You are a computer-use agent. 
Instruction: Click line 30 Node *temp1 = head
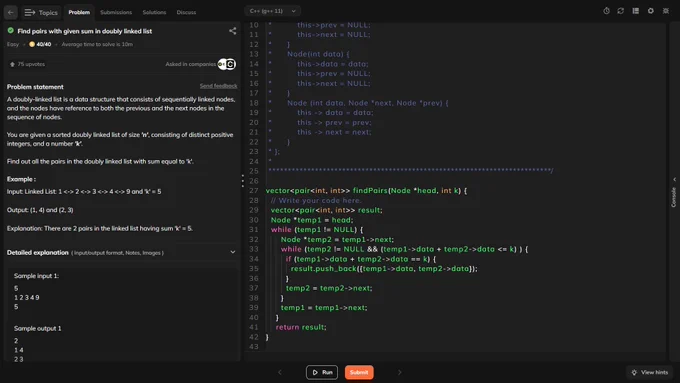coord(312,220)
